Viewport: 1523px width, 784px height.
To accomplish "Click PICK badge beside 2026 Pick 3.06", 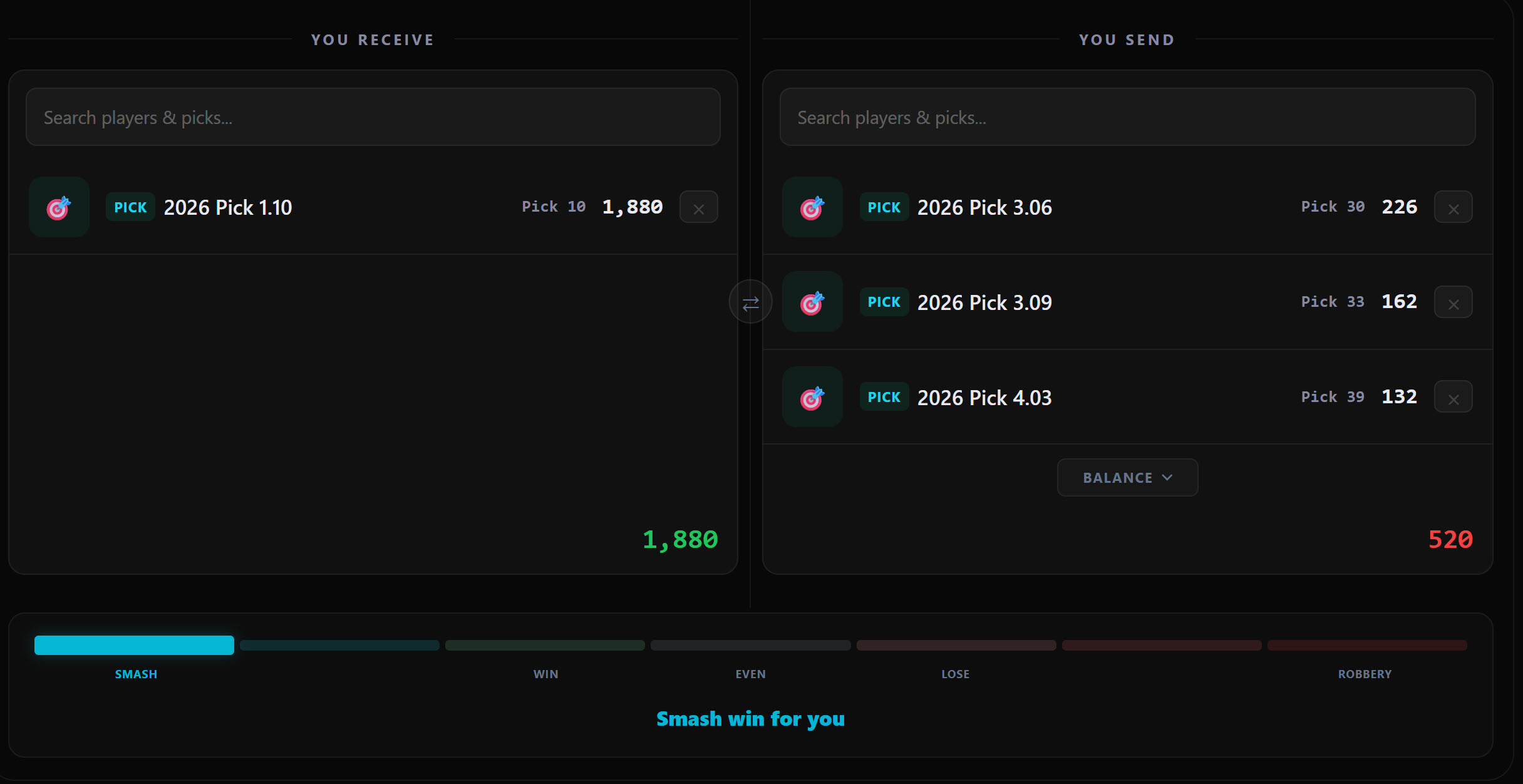I will pos(884,207).
